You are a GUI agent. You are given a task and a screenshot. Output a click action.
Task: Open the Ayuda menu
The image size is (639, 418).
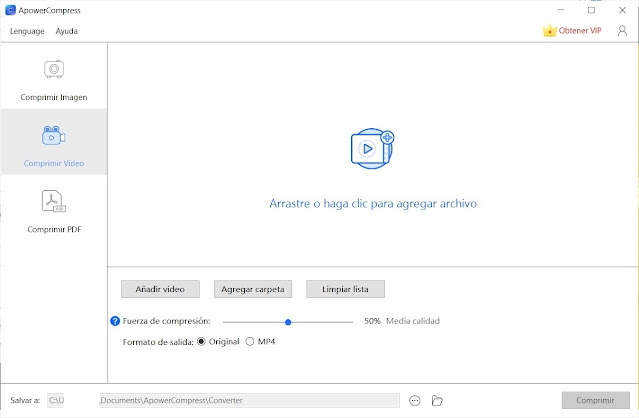tap(66, 31)
